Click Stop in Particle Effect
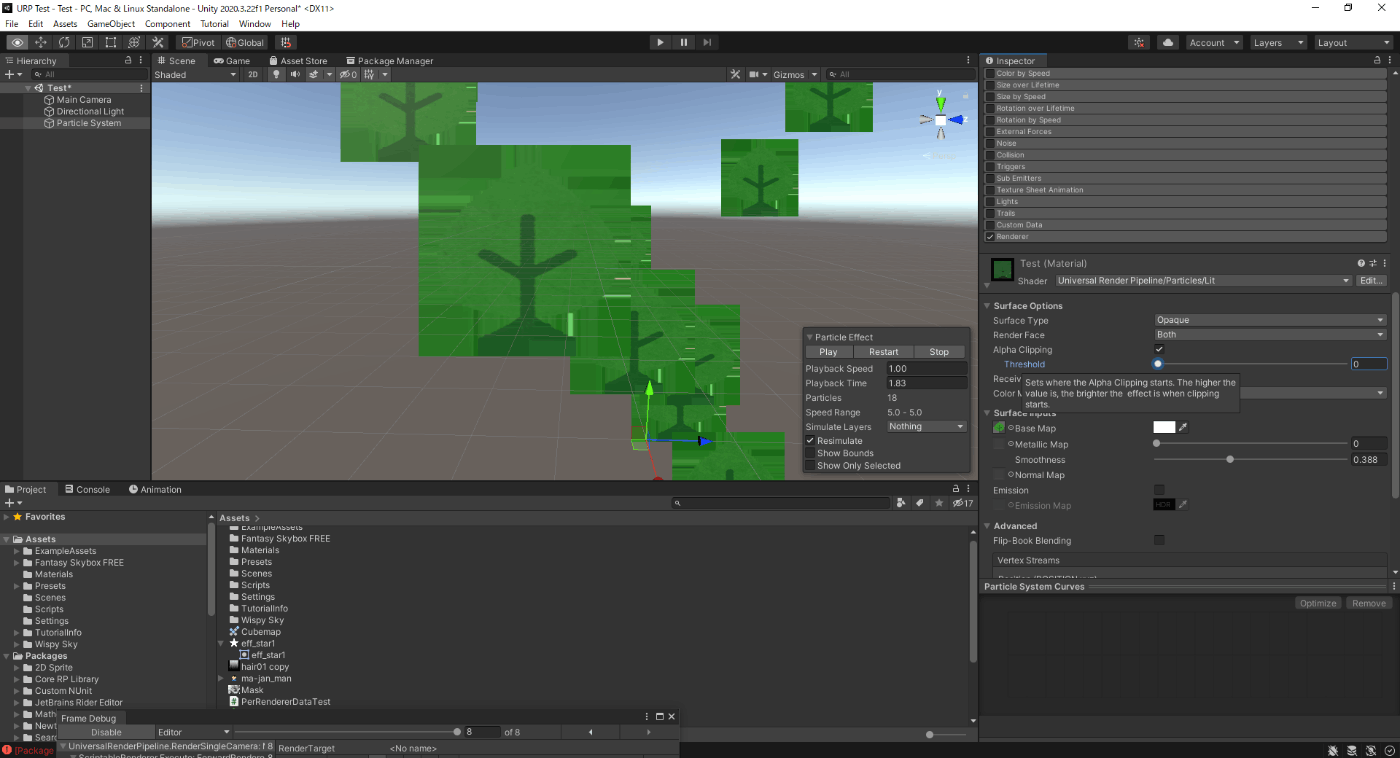The width and height of the screenshot is (1400, 758). 939,352
